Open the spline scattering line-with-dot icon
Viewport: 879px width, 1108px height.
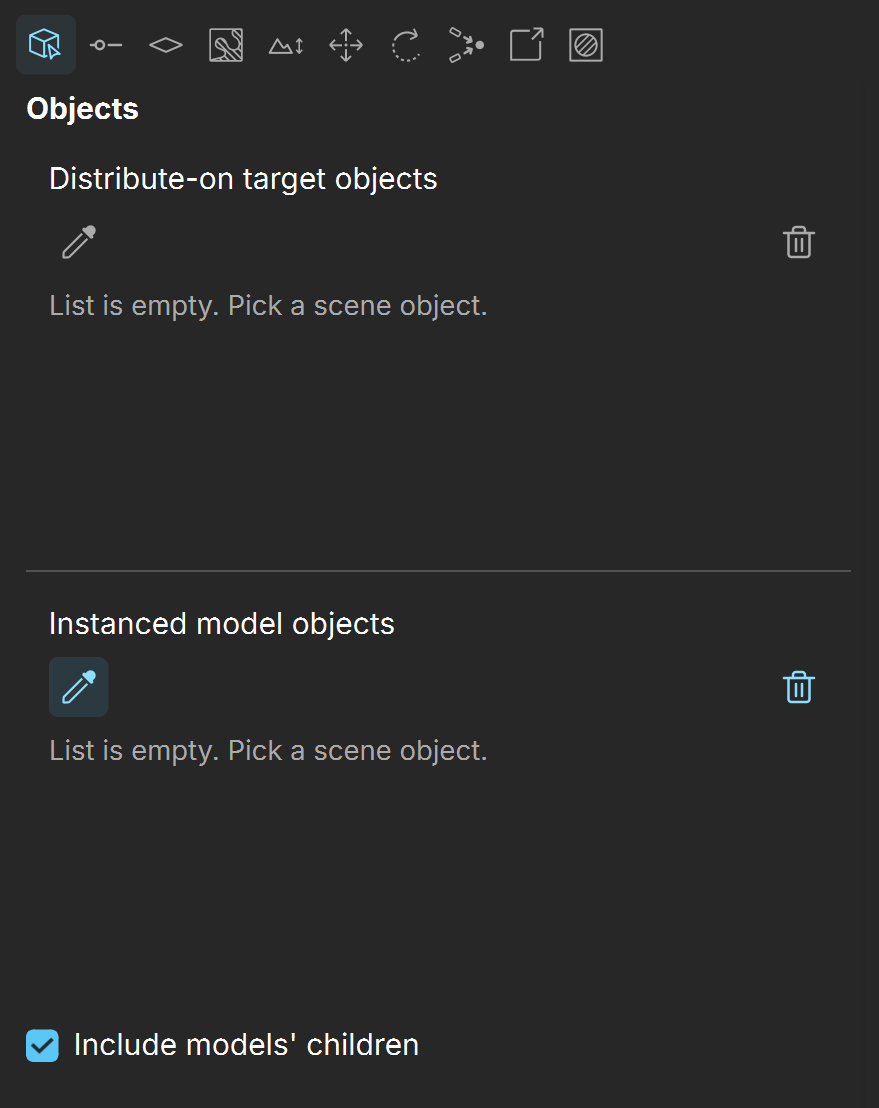[106, 45]
